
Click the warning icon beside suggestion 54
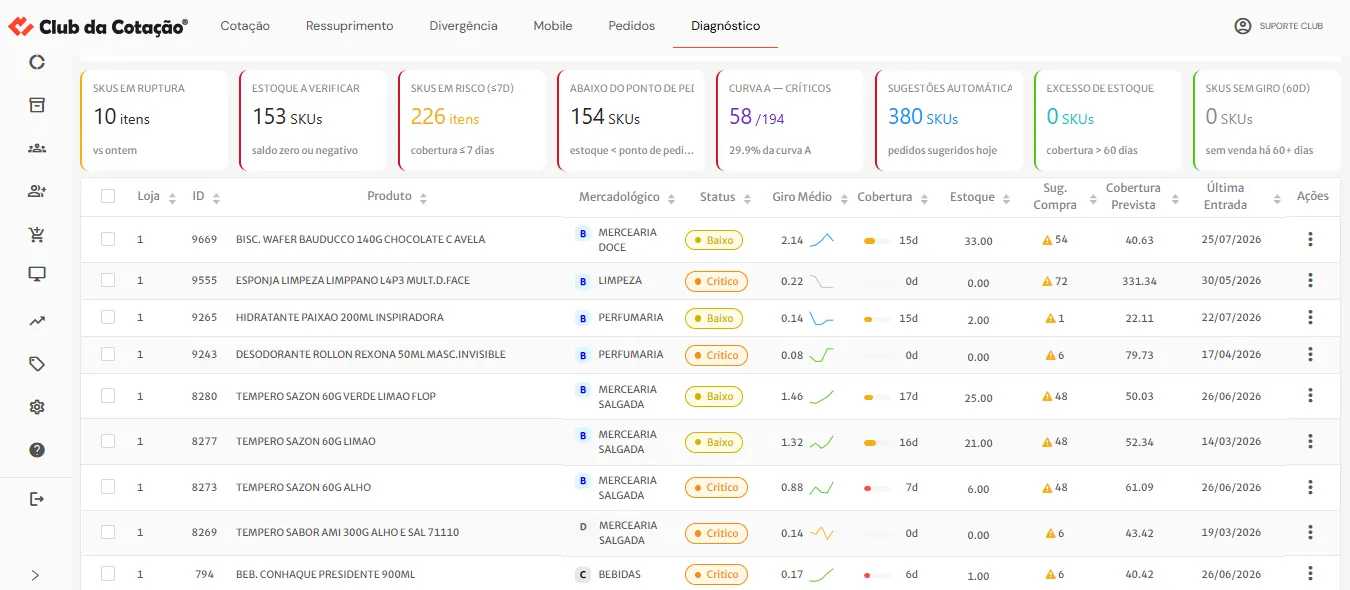click(1047, 240)
